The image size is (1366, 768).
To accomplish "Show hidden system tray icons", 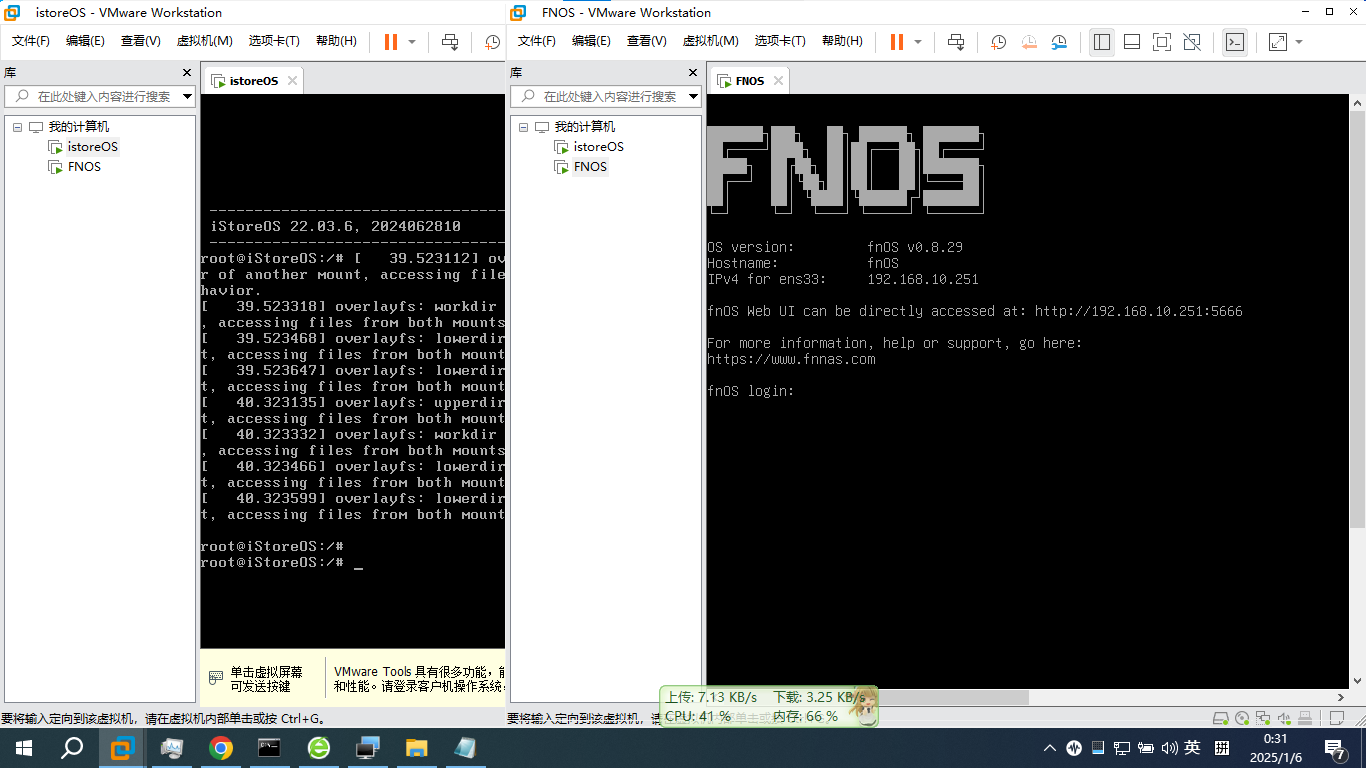I will [x=1050, y=748].
